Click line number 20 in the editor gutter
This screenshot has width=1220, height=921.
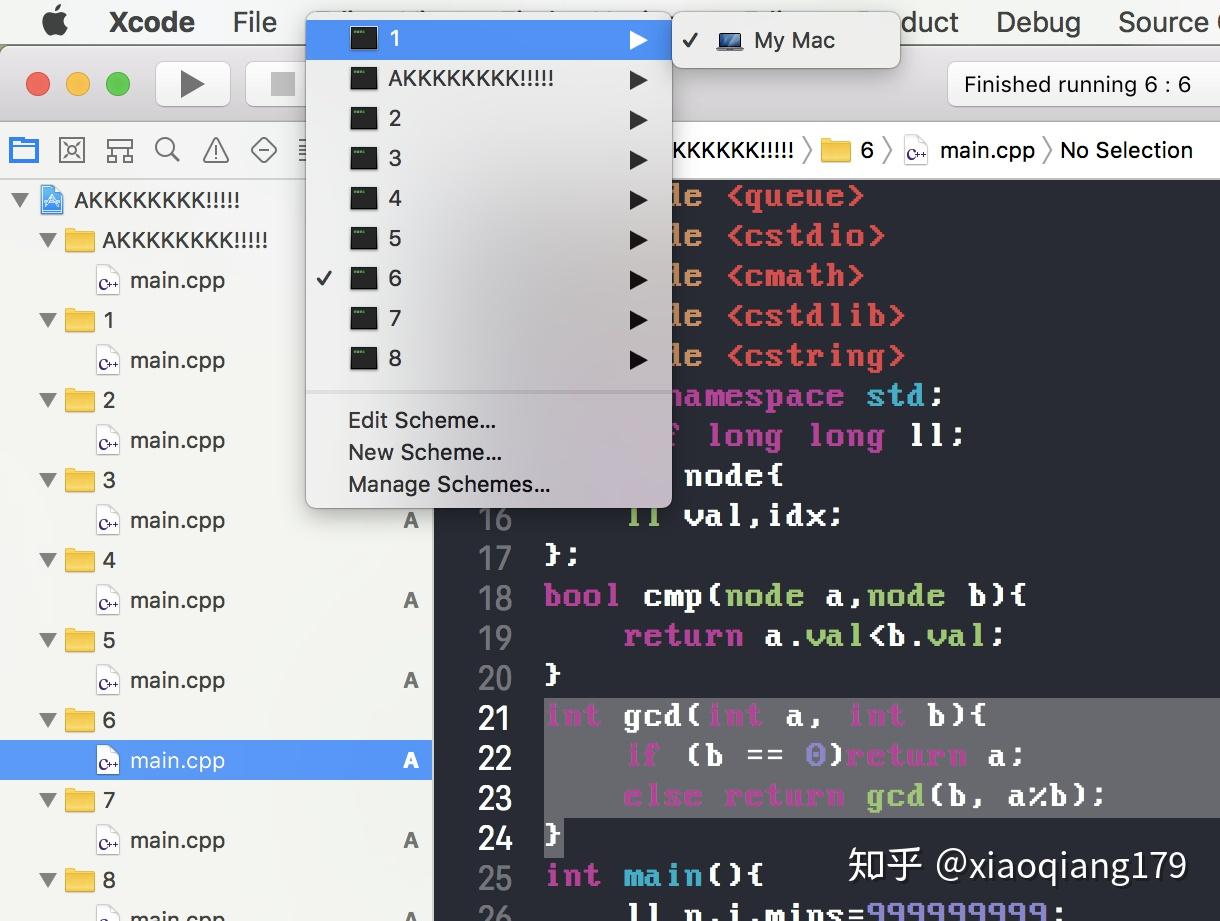coord(495,678)
